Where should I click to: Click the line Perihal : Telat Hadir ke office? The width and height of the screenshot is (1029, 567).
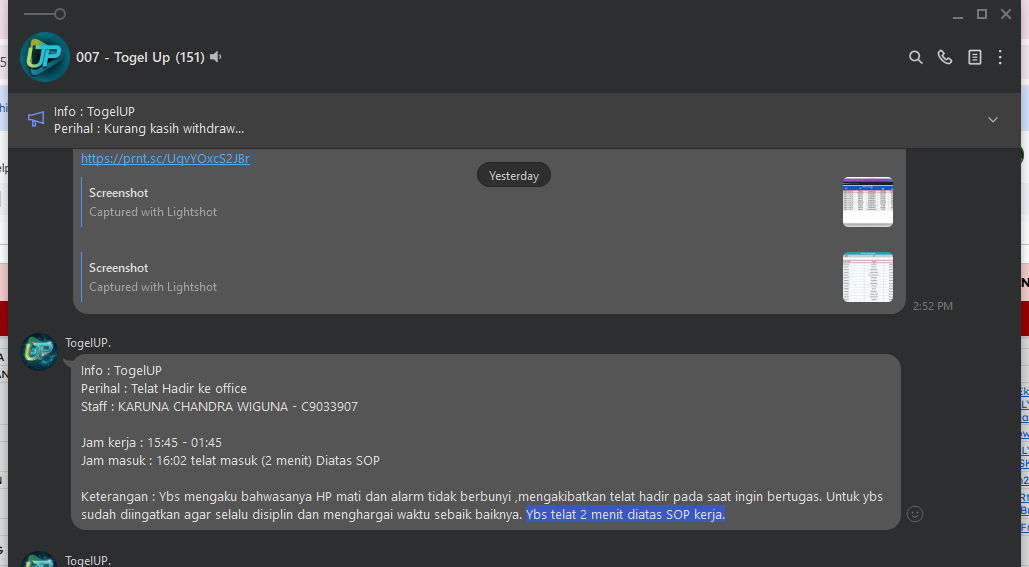coord(164,388)
